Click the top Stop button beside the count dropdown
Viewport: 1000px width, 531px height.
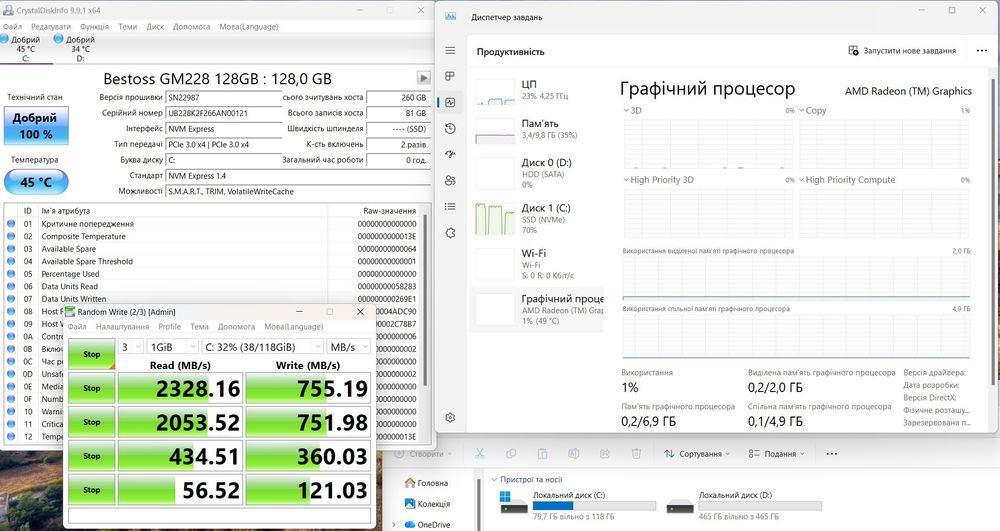92,354
